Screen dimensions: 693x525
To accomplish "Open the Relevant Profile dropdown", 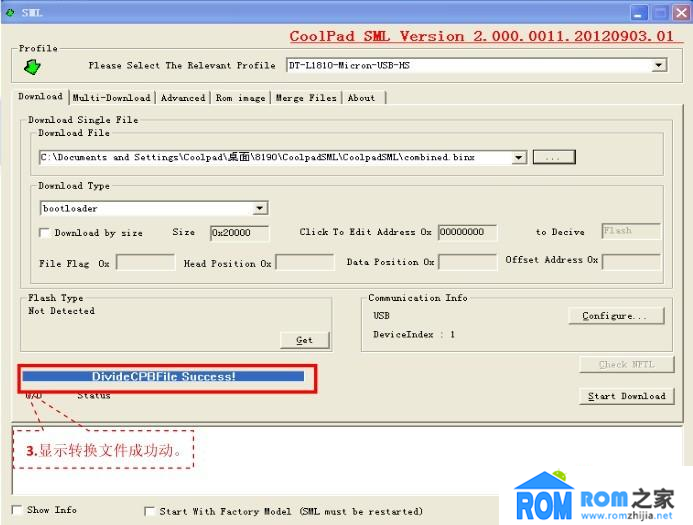I will coord(659,65).
